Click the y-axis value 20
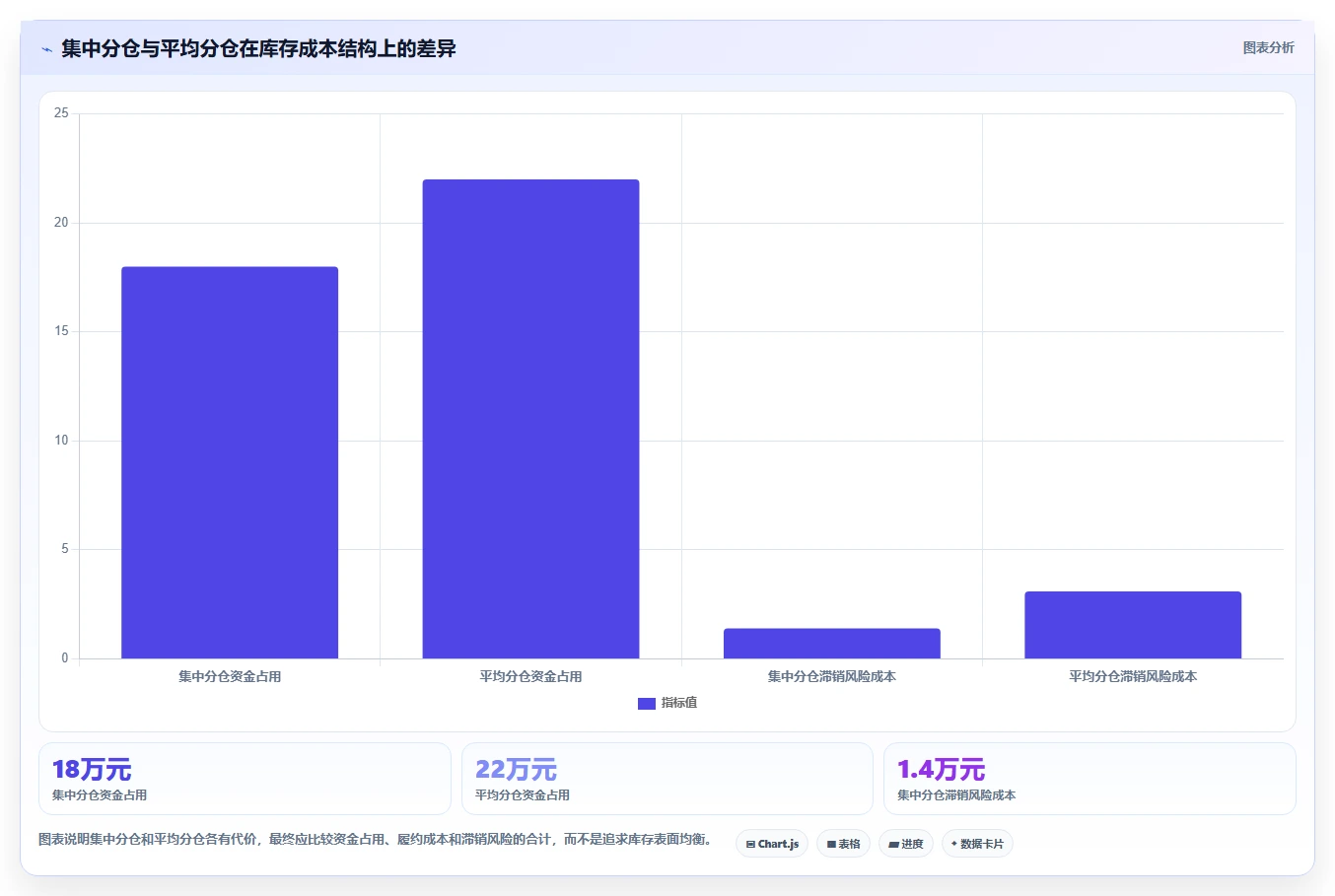 [x=61, y=223]
